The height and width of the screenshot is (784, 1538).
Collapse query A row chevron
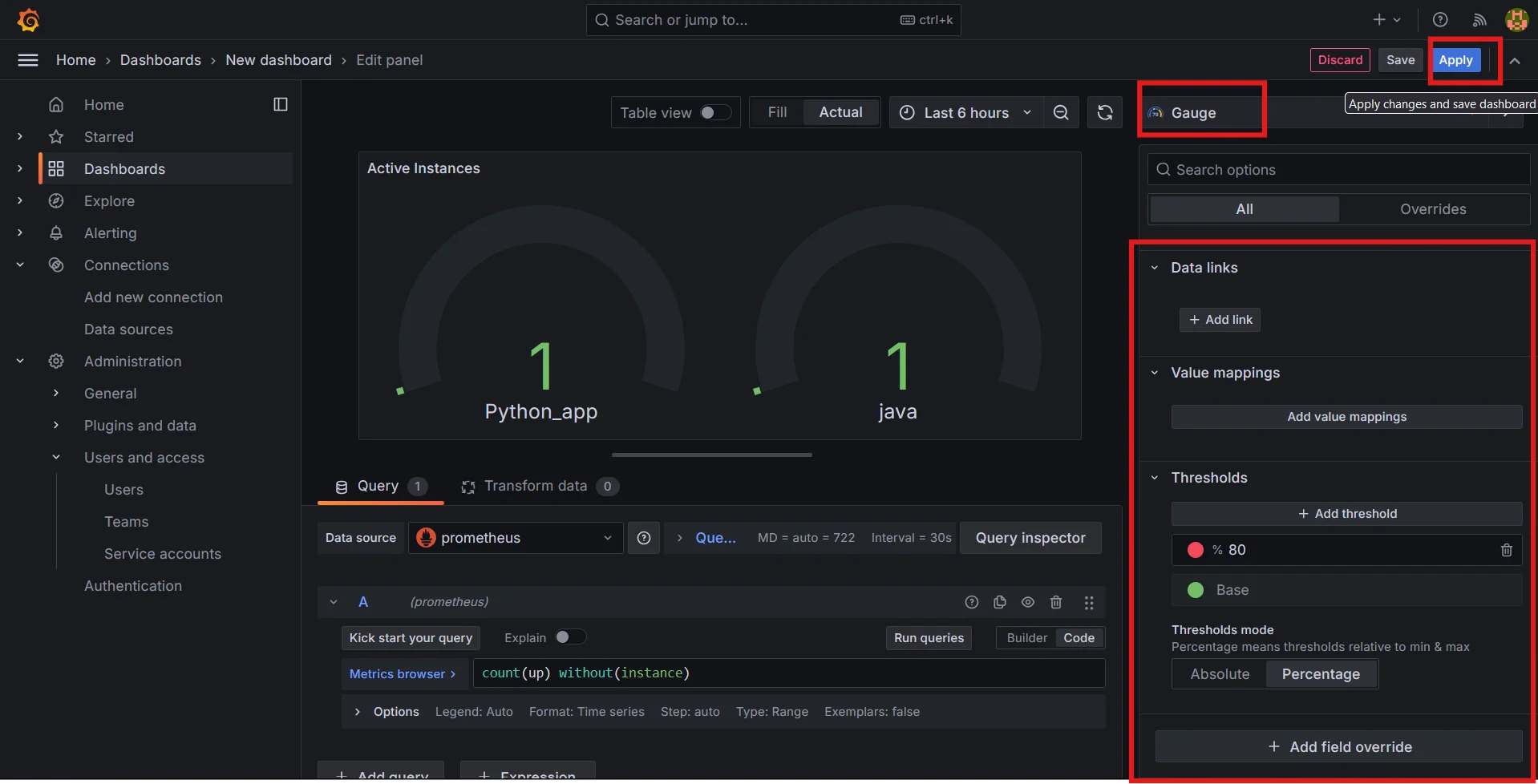tap(334, 602)
